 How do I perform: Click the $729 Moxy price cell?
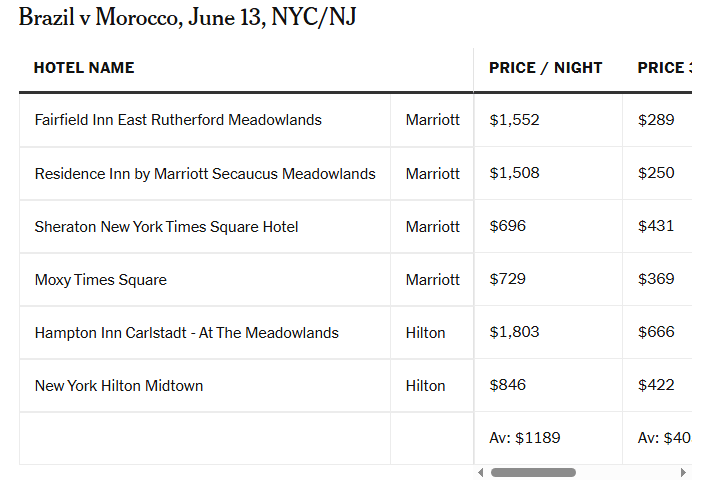pos(507,279)
